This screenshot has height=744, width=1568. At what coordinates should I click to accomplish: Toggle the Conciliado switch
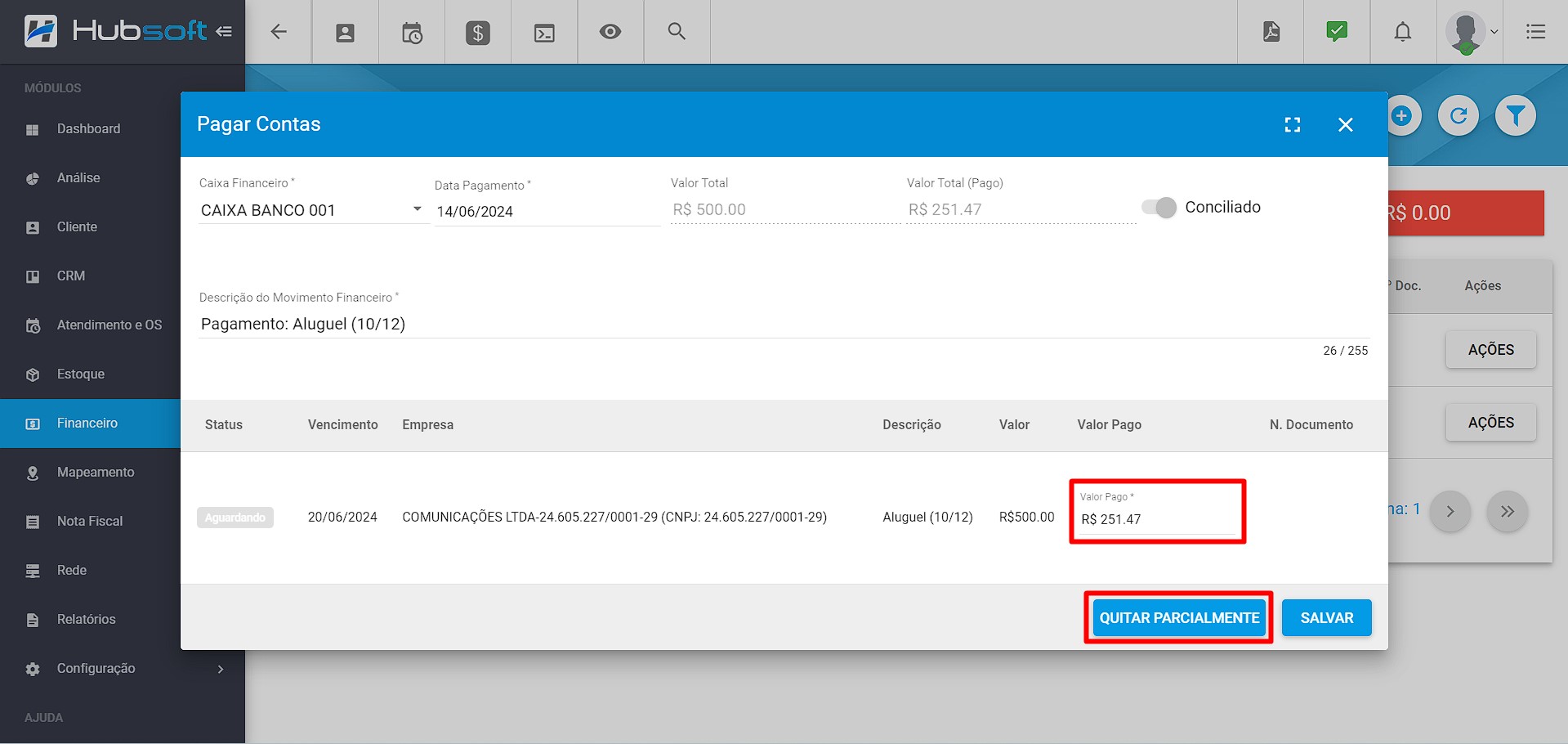tap(1159, 208)
